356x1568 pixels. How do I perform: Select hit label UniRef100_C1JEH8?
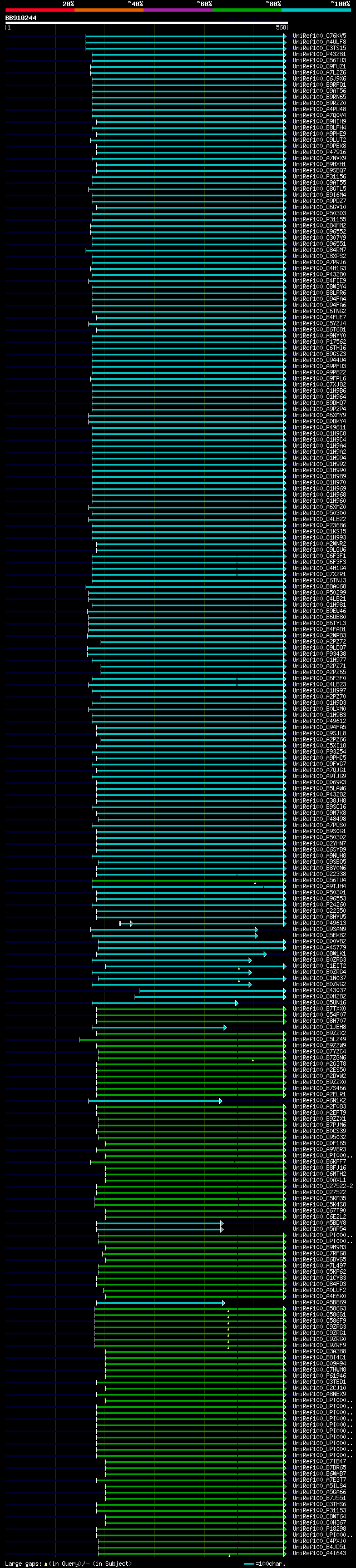(319, 1027)
